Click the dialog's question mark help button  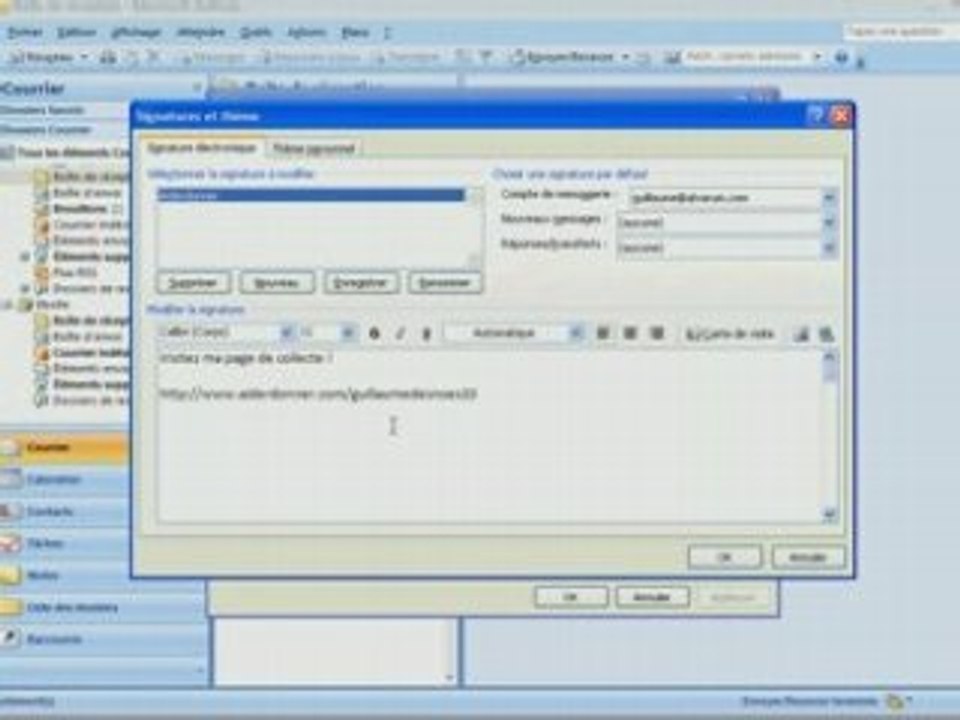point(816,116)
